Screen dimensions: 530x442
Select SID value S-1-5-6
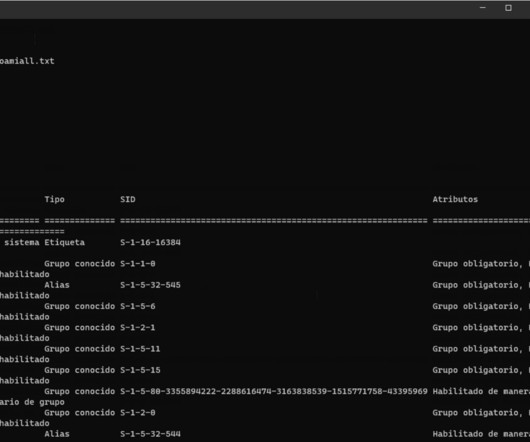pyautogui.click(x=138, y=306)
